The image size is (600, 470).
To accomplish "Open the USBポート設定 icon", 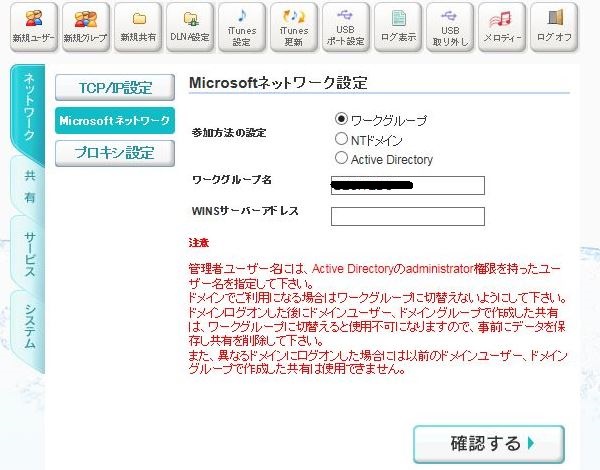I will (x=346, y=27).
